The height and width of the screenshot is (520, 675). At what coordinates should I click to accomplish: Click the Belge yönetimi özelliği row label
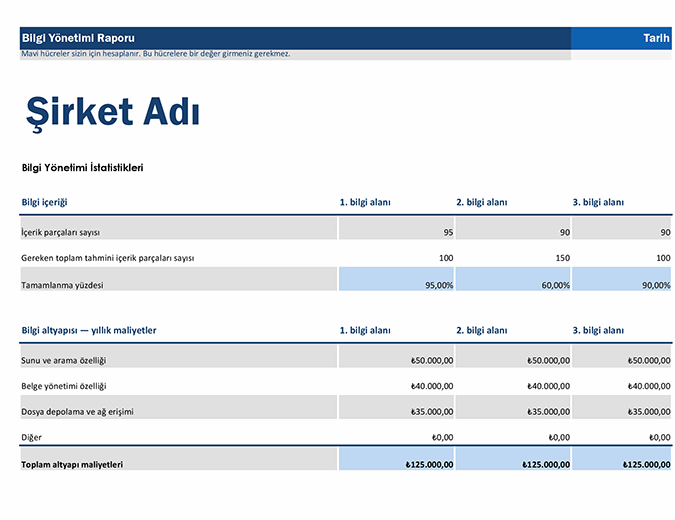pos(64,386)
